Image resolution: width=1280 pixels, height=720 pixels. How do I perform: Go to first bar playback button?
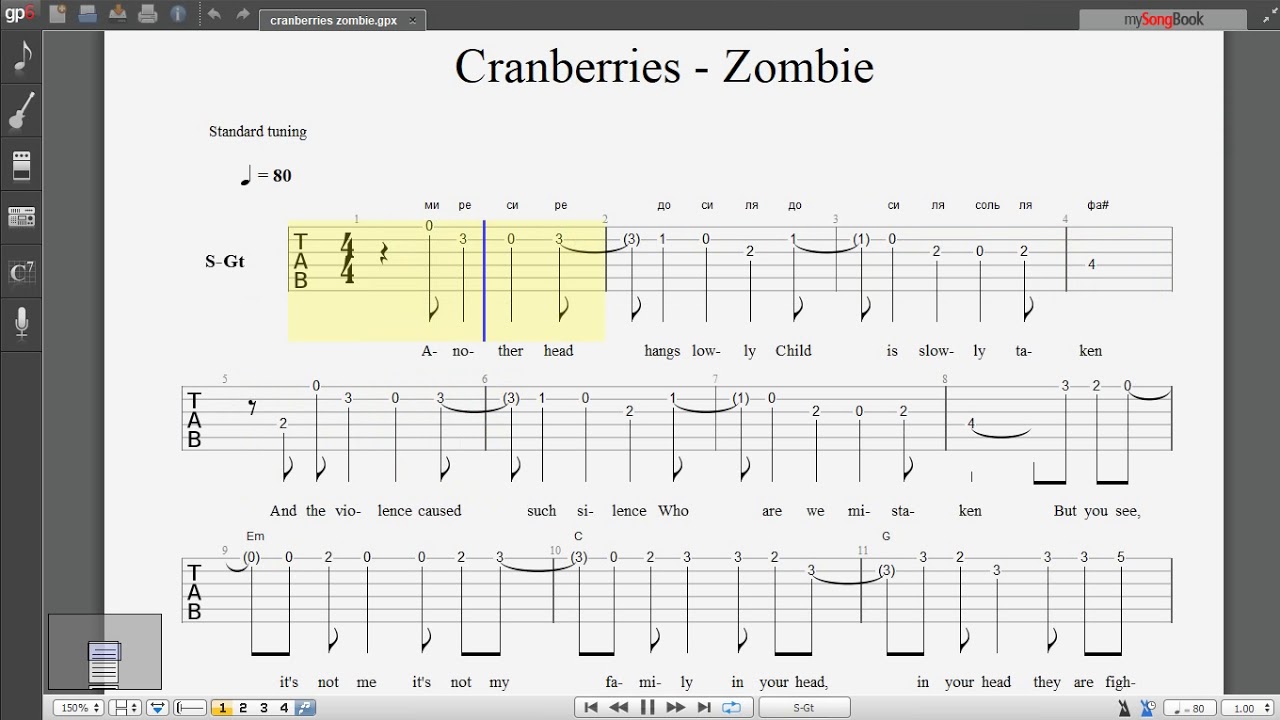pos(591,708)
